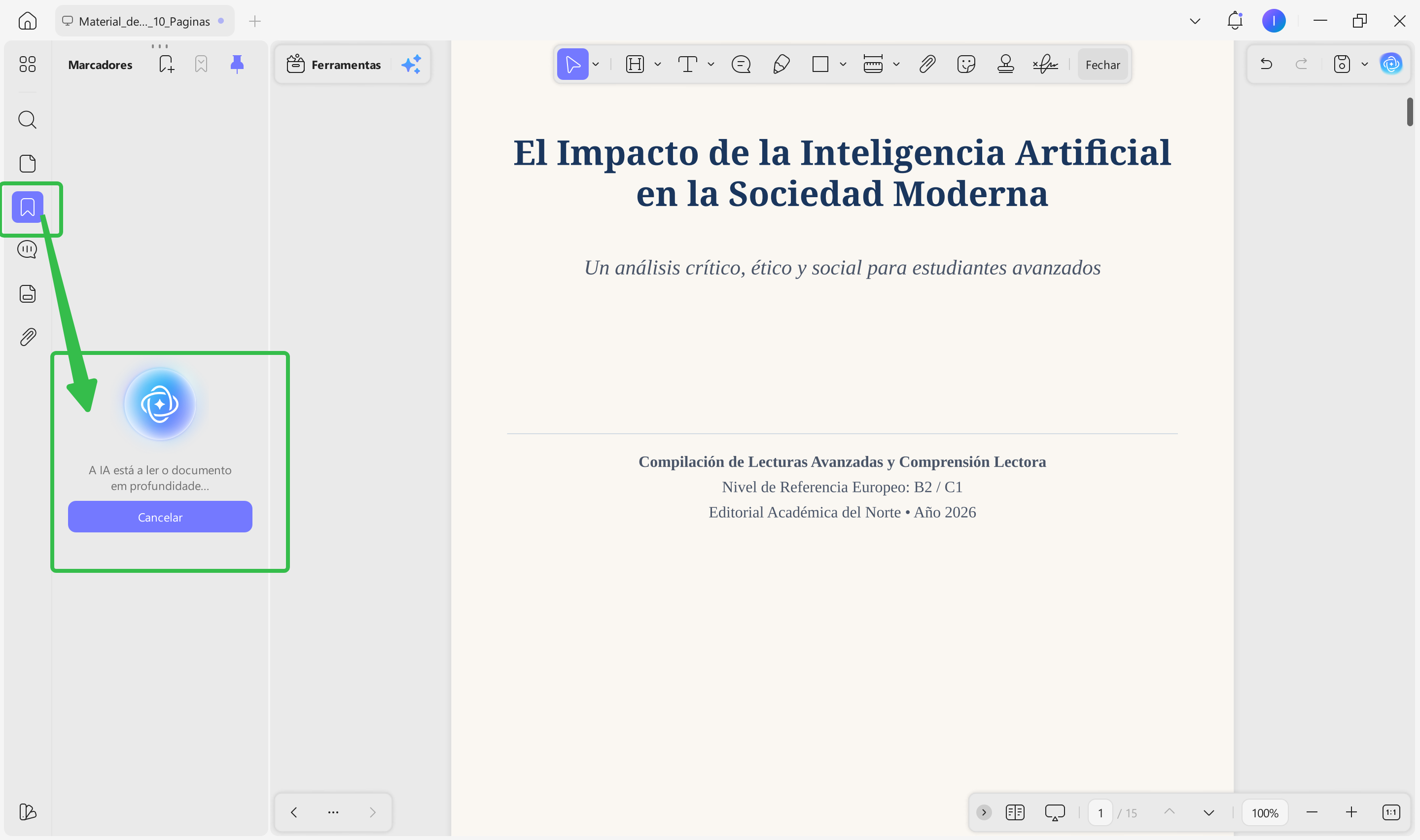Click Fechar to close annotation toolbar
This screenshot has height=840, width=1420.
[x=1102, y=65]
